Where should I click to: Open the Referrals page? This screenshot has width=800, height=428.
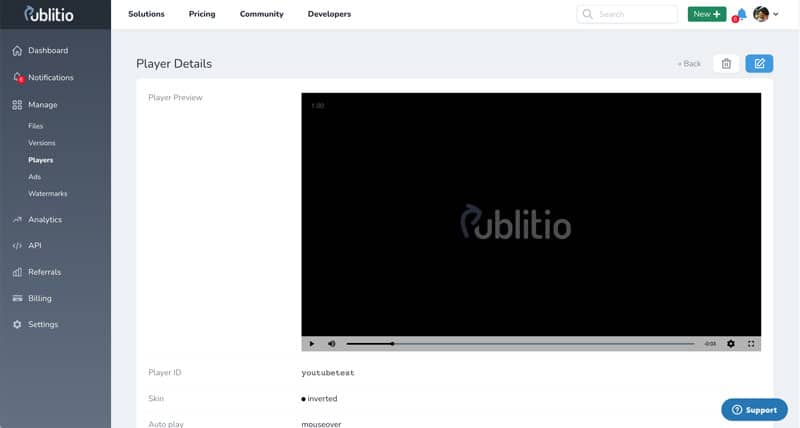pos(44,272)
